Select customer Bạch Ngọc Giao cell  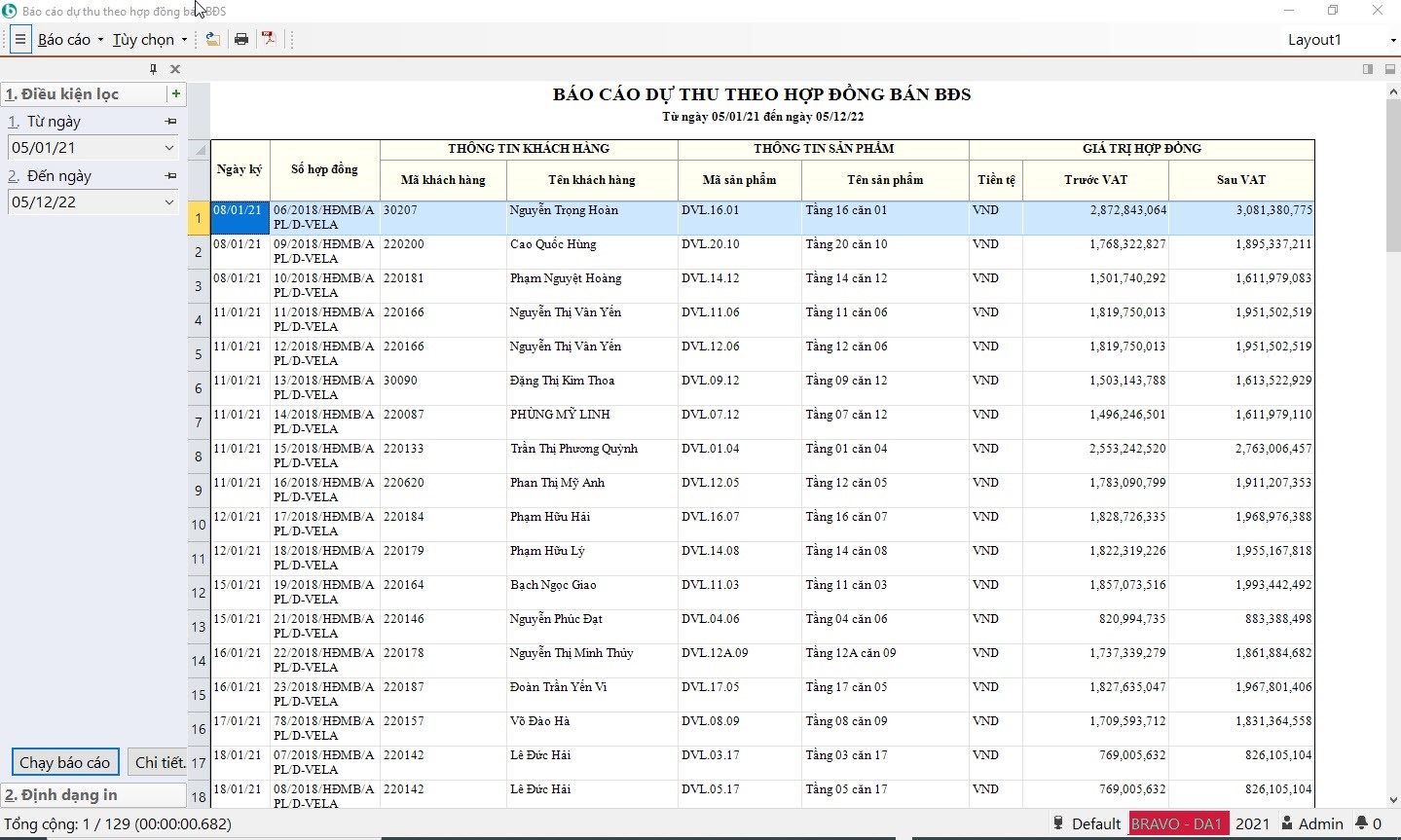tap(592, 593)
